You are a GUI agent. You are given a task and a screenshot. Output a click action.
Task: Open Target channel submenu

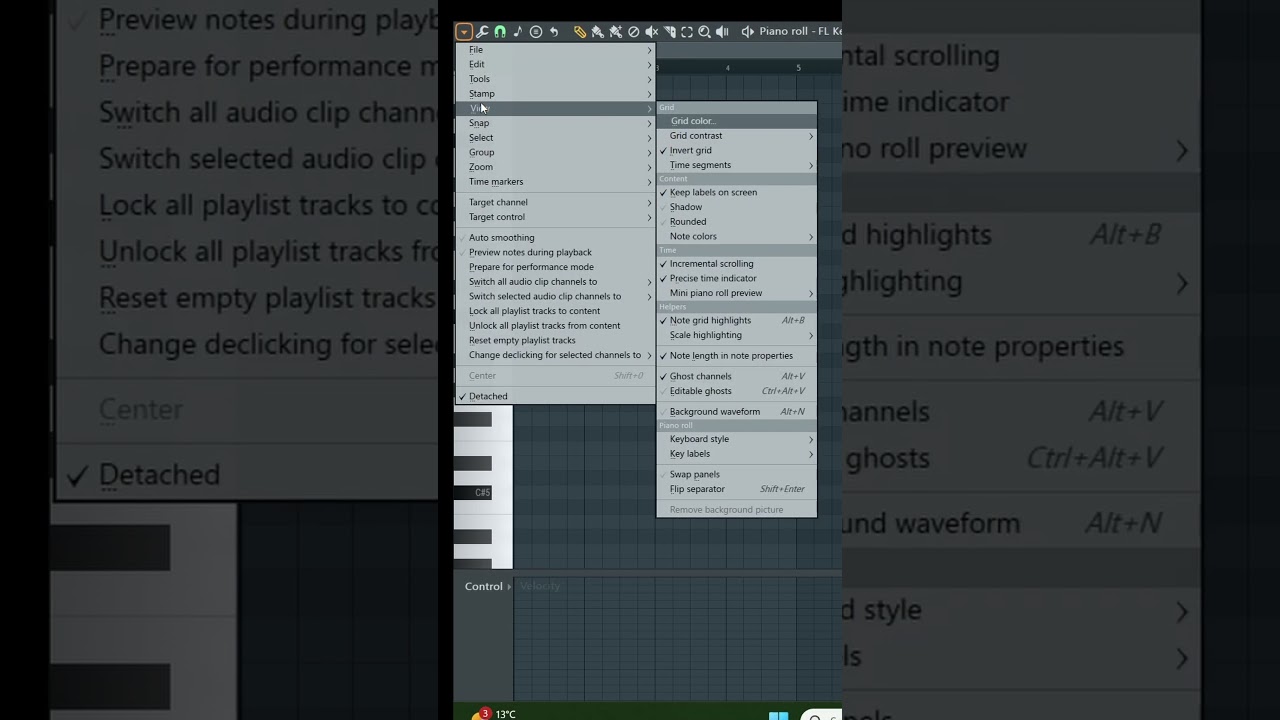(555, 202)
